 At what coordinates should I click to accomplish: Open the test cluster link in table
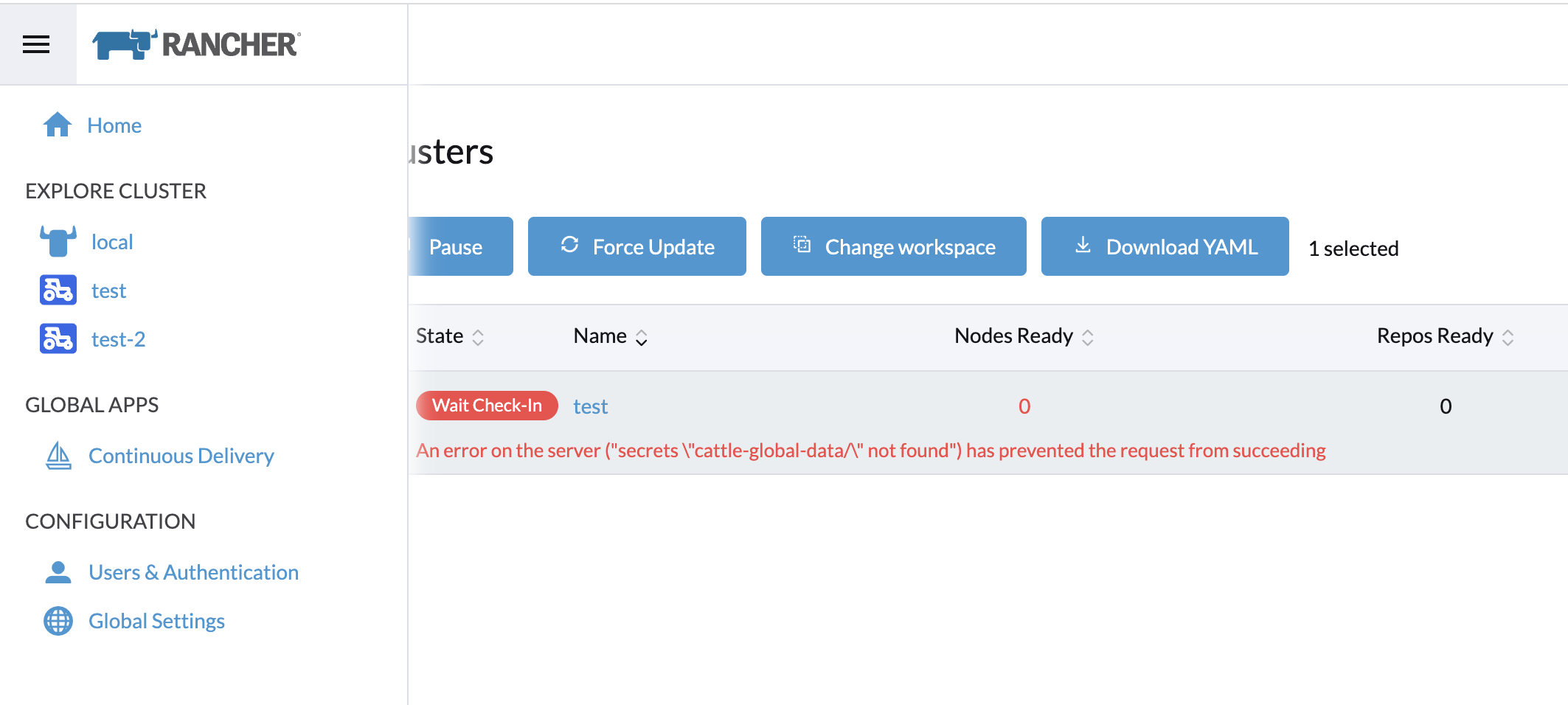pos(590,406)
